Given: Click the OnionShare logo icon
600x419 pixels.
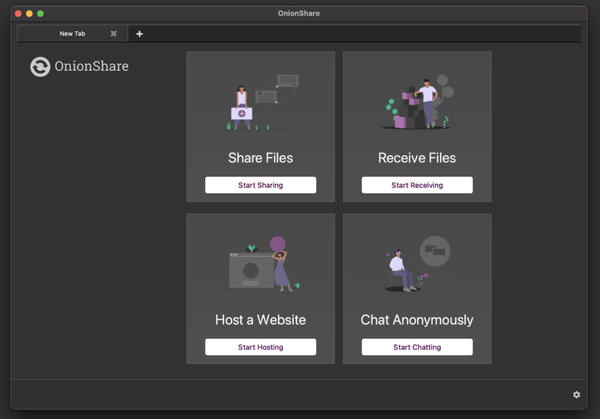Looking at the screenshot, I should pyautogui.click(x=40, y=67).
